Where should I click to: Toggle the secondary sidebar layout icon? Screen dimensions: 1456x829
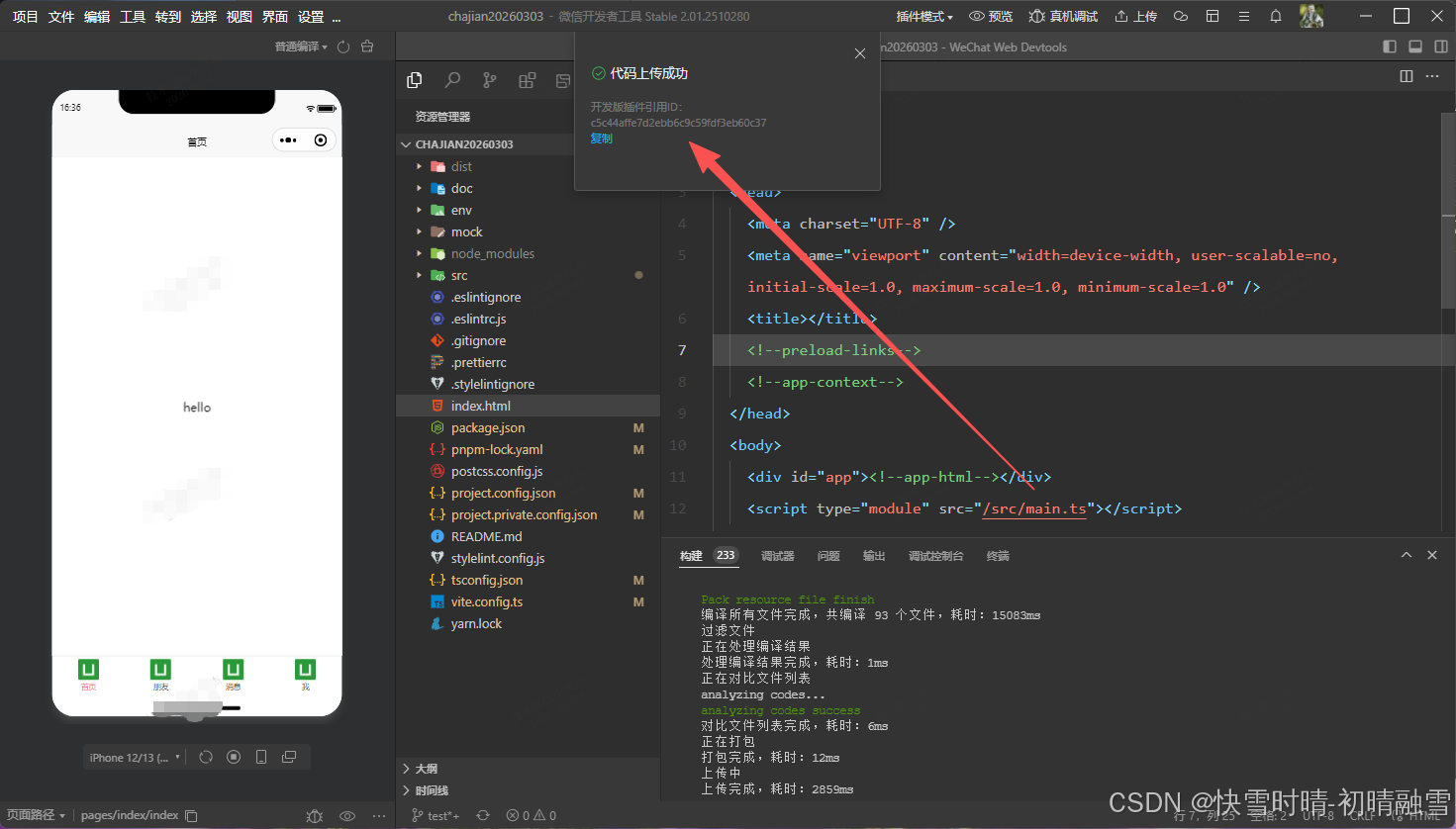(1441, 46)
